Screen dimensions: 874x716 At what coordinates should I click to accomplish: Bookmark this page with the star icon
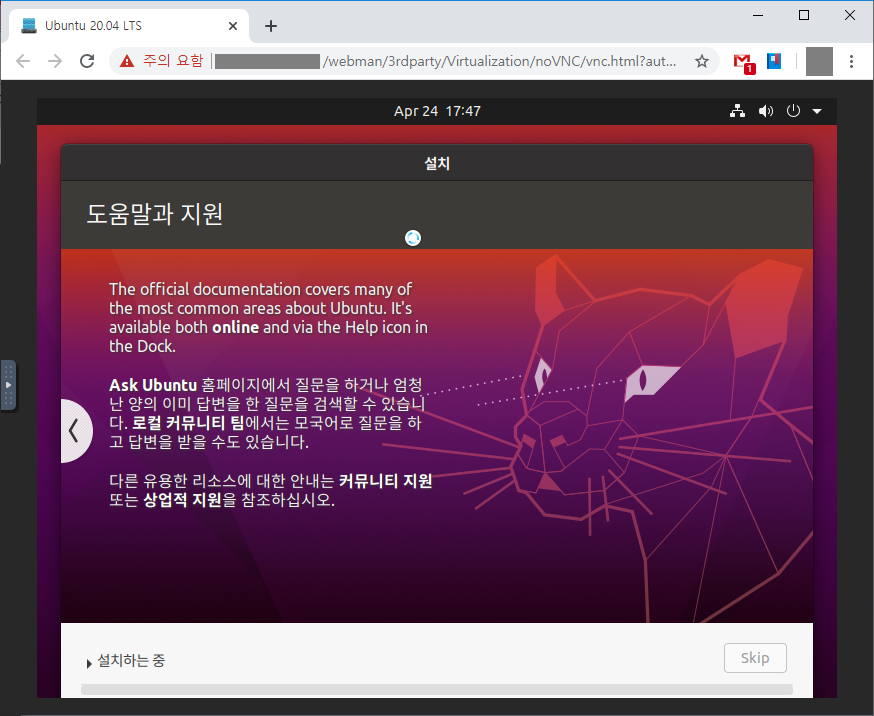coord(702,61)
